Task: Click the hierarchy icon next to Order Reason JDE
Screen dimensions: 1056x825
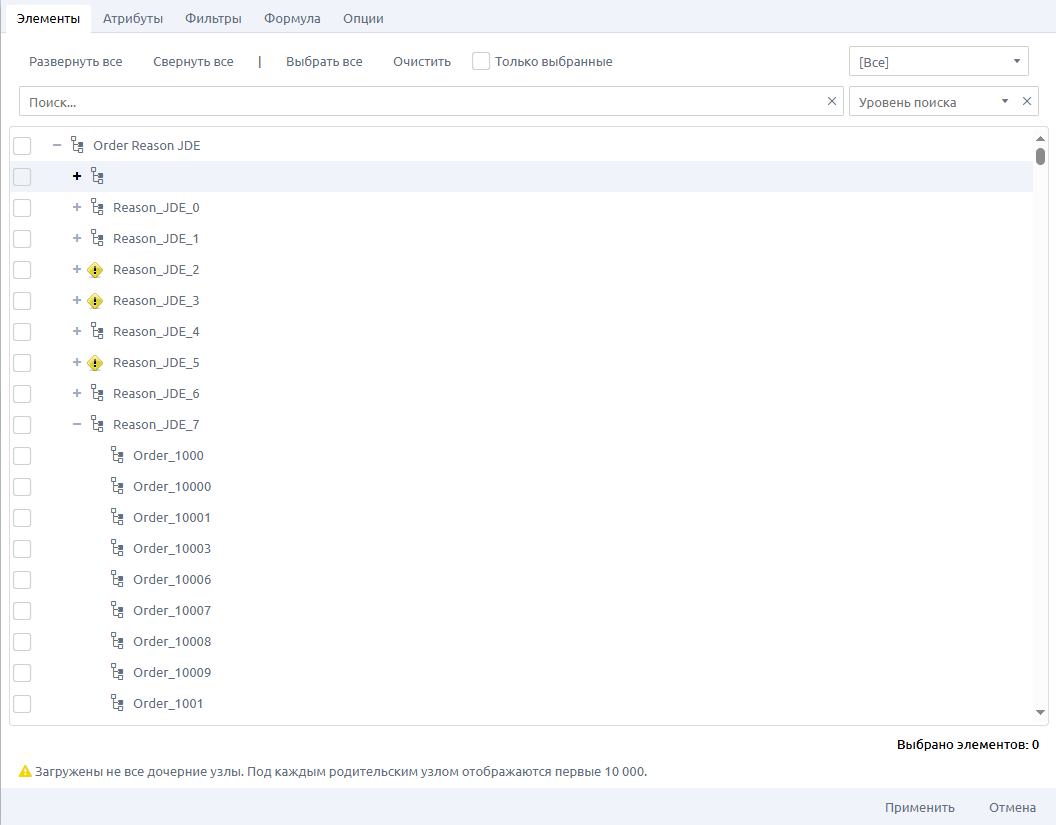Action: click(77, 146)
